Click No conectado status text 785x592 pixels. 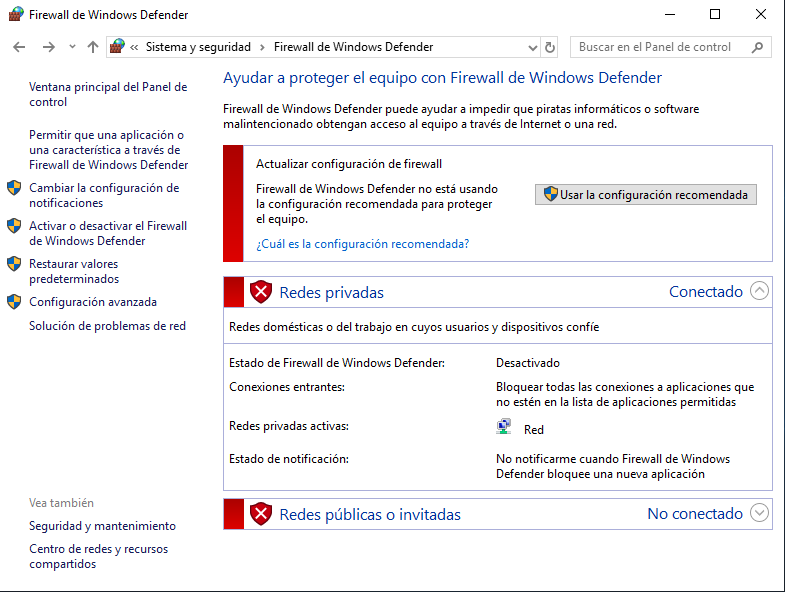pos(695,514)
